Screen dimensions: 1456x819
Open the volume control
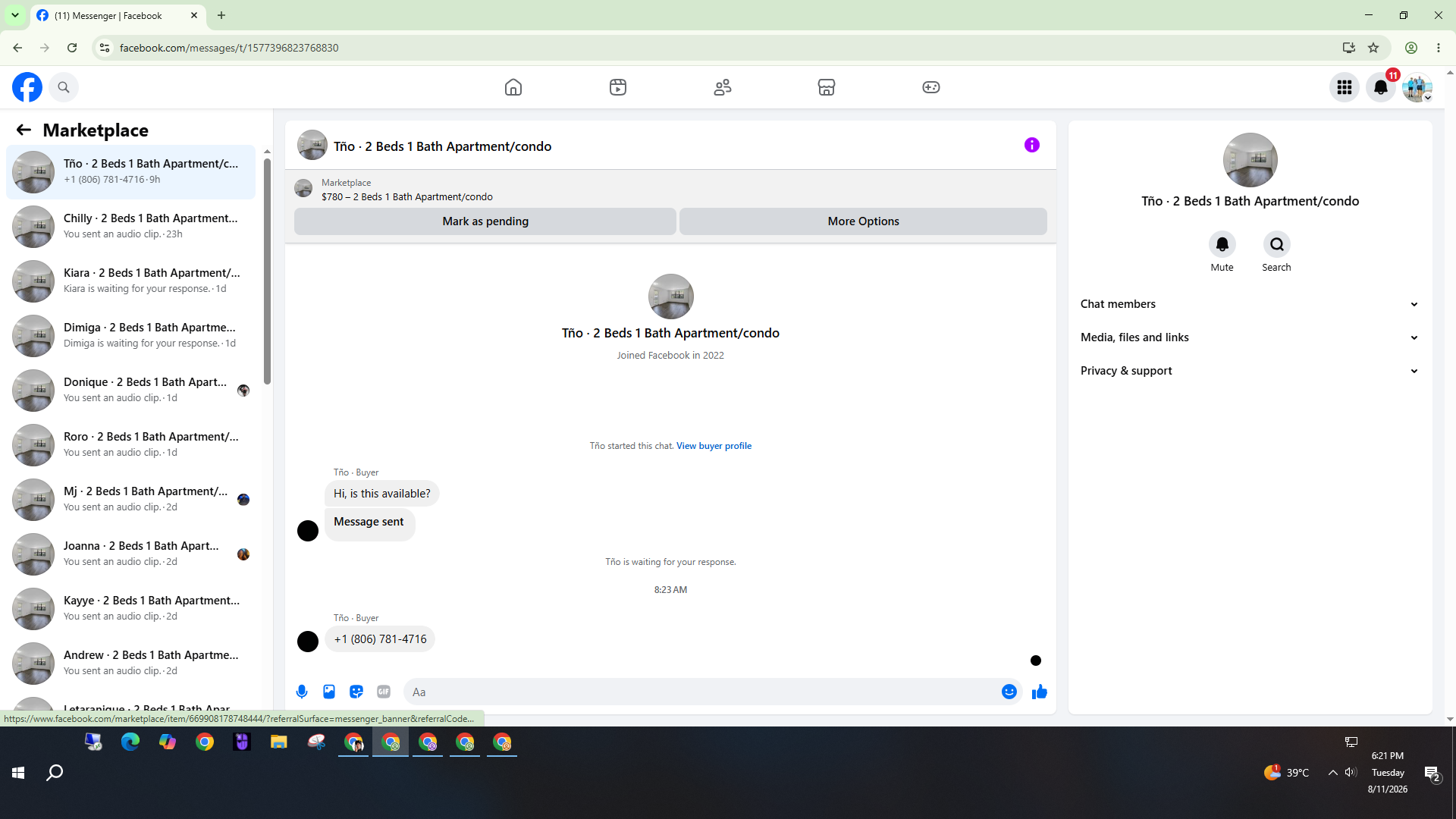point(1351,773)
